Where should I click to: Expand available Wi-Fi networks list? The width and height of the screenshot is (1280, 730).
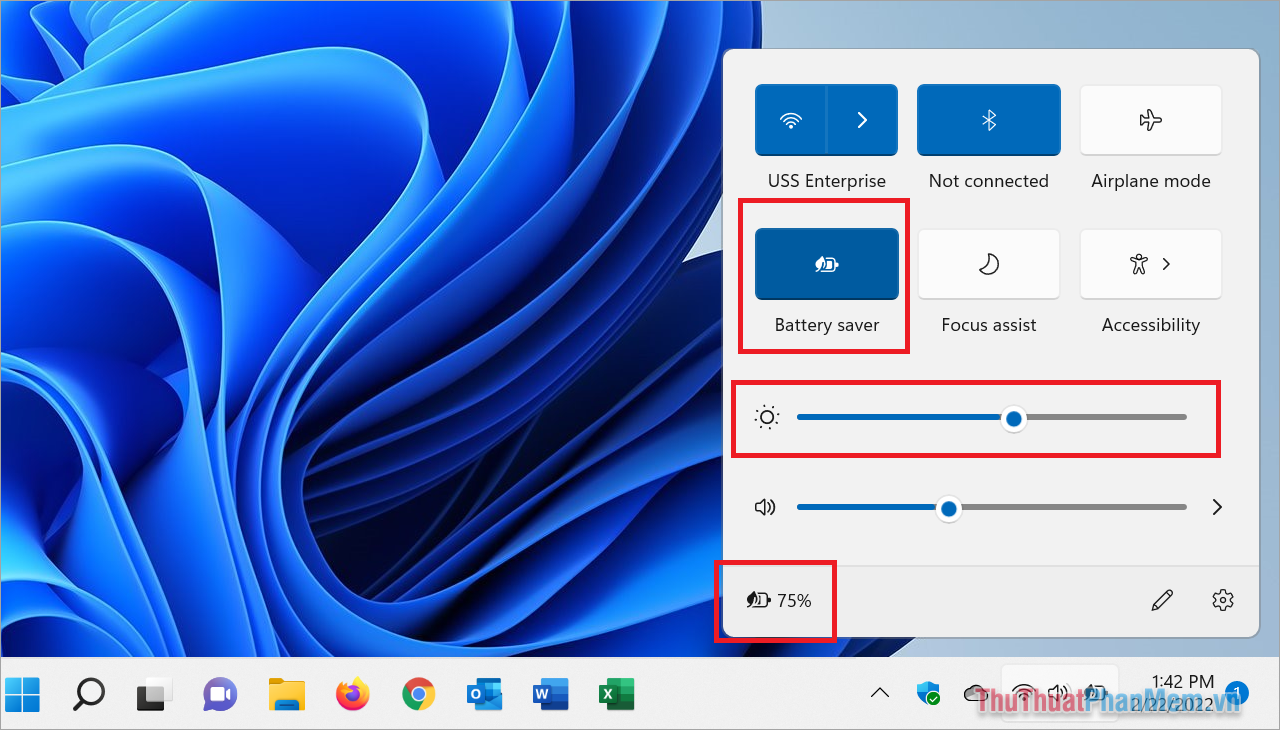tap(862, 120)
